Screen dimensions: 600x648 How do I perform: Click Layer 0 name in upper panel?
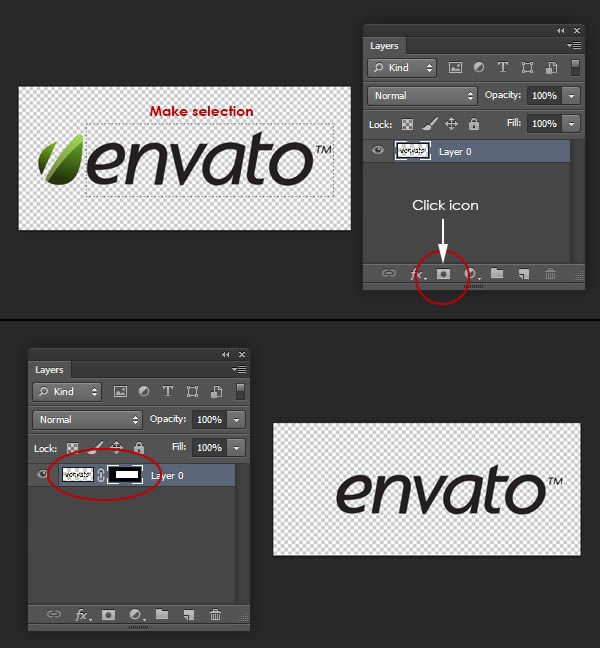pyautogui.click(x=455, y=152)
